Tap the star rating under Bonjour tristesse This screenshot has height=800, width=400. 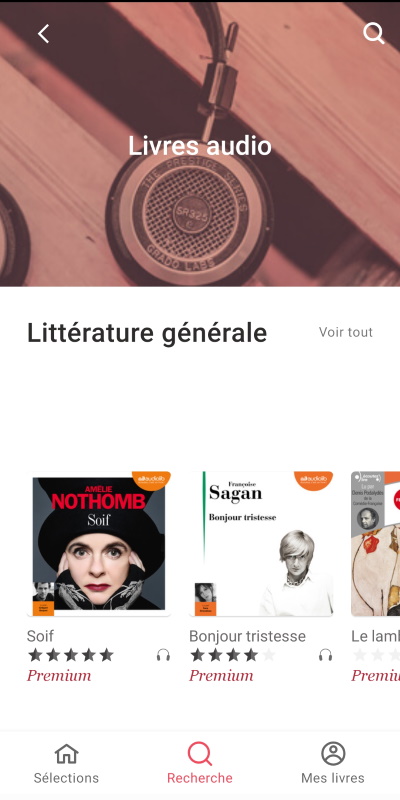pos(233,655)
